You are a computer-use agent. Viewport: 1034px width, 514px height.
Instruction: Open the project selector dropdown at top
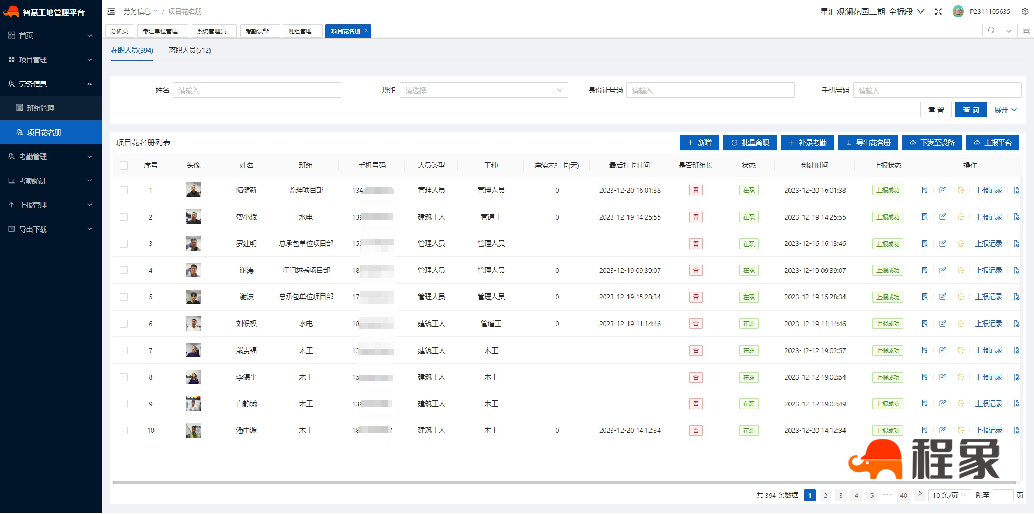[872, 12]
